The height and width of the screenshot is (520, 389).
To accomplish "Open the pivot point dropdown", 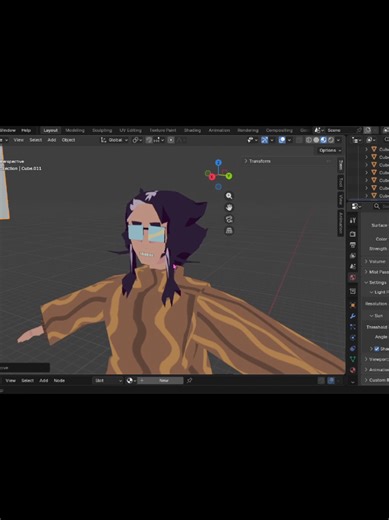I will (x=136, y=140).
